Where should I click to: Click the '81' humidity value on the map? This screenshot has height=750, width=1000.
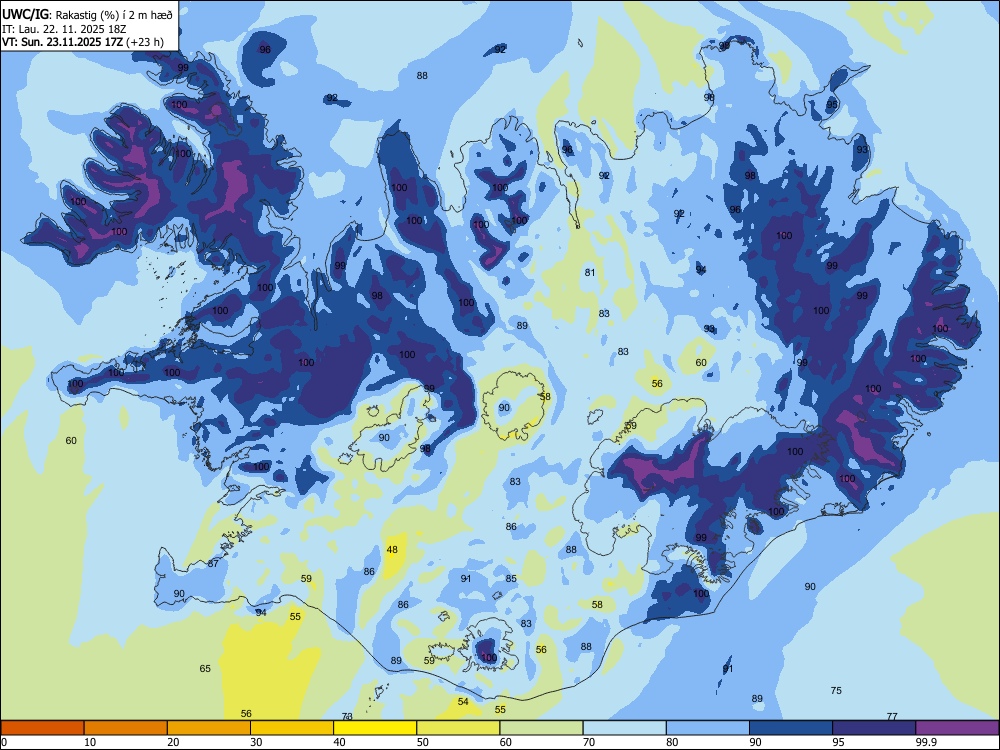coord(590,273)
